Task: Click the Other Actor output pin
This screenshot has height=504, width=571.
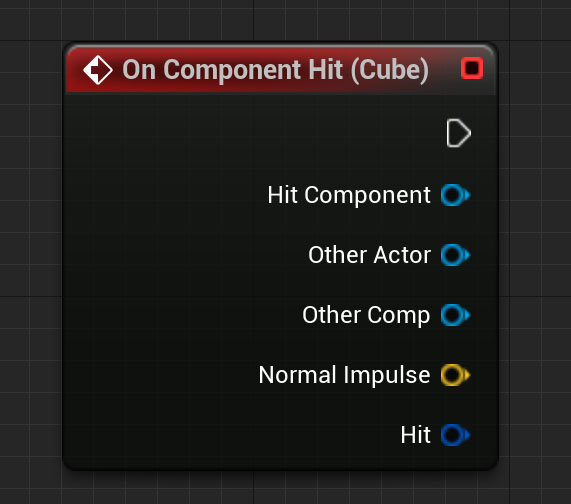Action: tap(455, 255)
